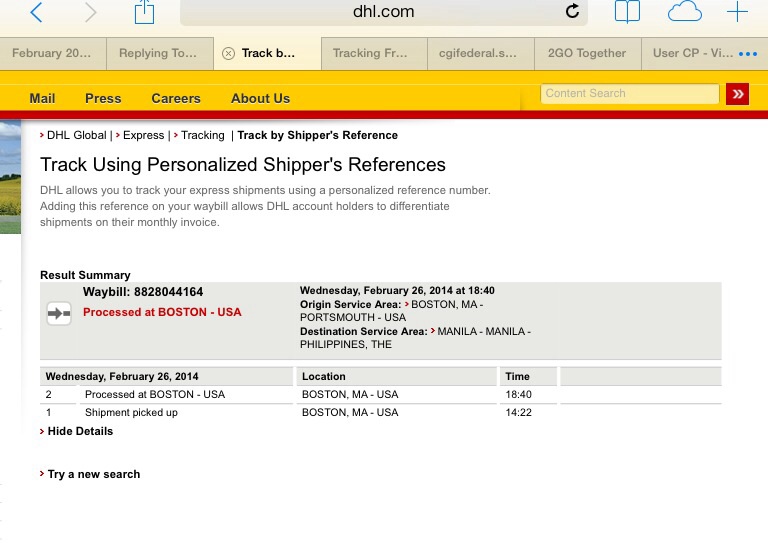Tap the dhl.com address bar
Viewport: 768px width, 544px height.
(384, 12)
